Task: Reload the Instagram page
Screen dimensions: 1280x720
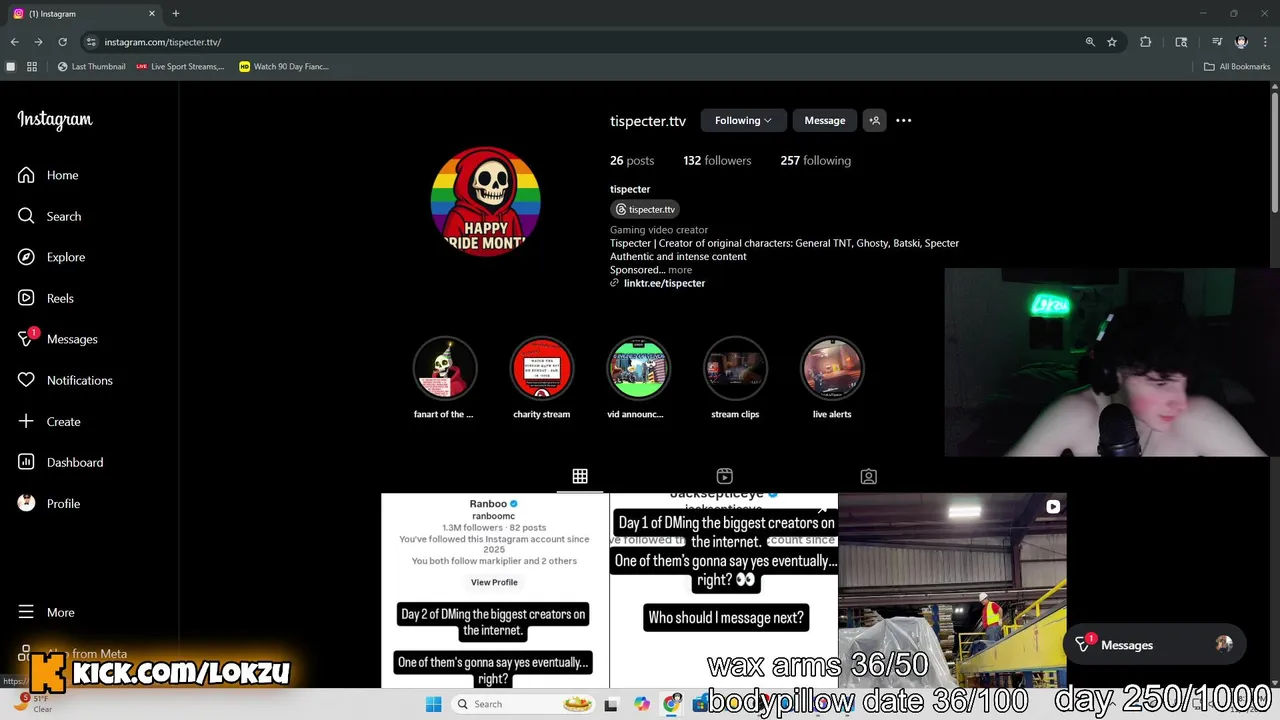Action: pyautogui.click(x=62, y=42)
